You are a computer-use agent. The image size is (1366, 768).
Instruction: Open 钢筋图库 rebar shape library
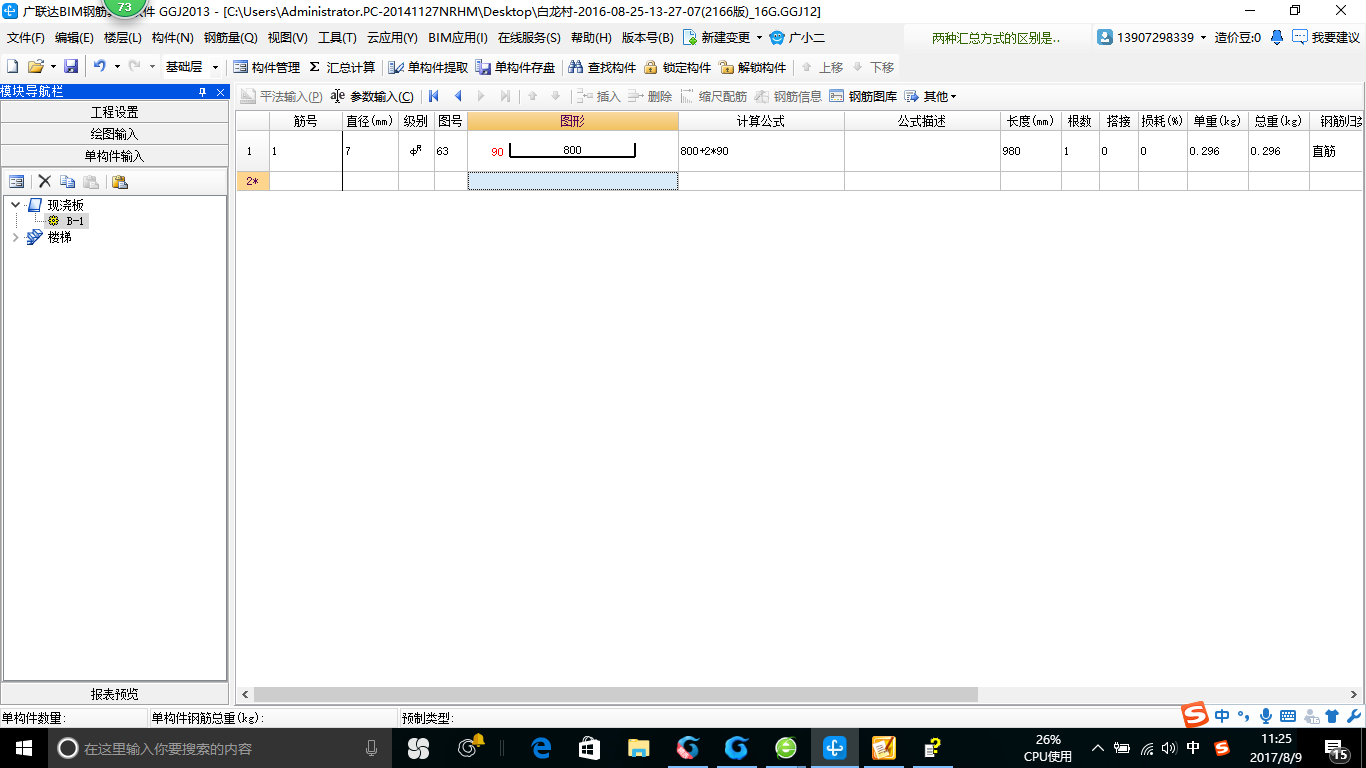click(x=863, y=97)
